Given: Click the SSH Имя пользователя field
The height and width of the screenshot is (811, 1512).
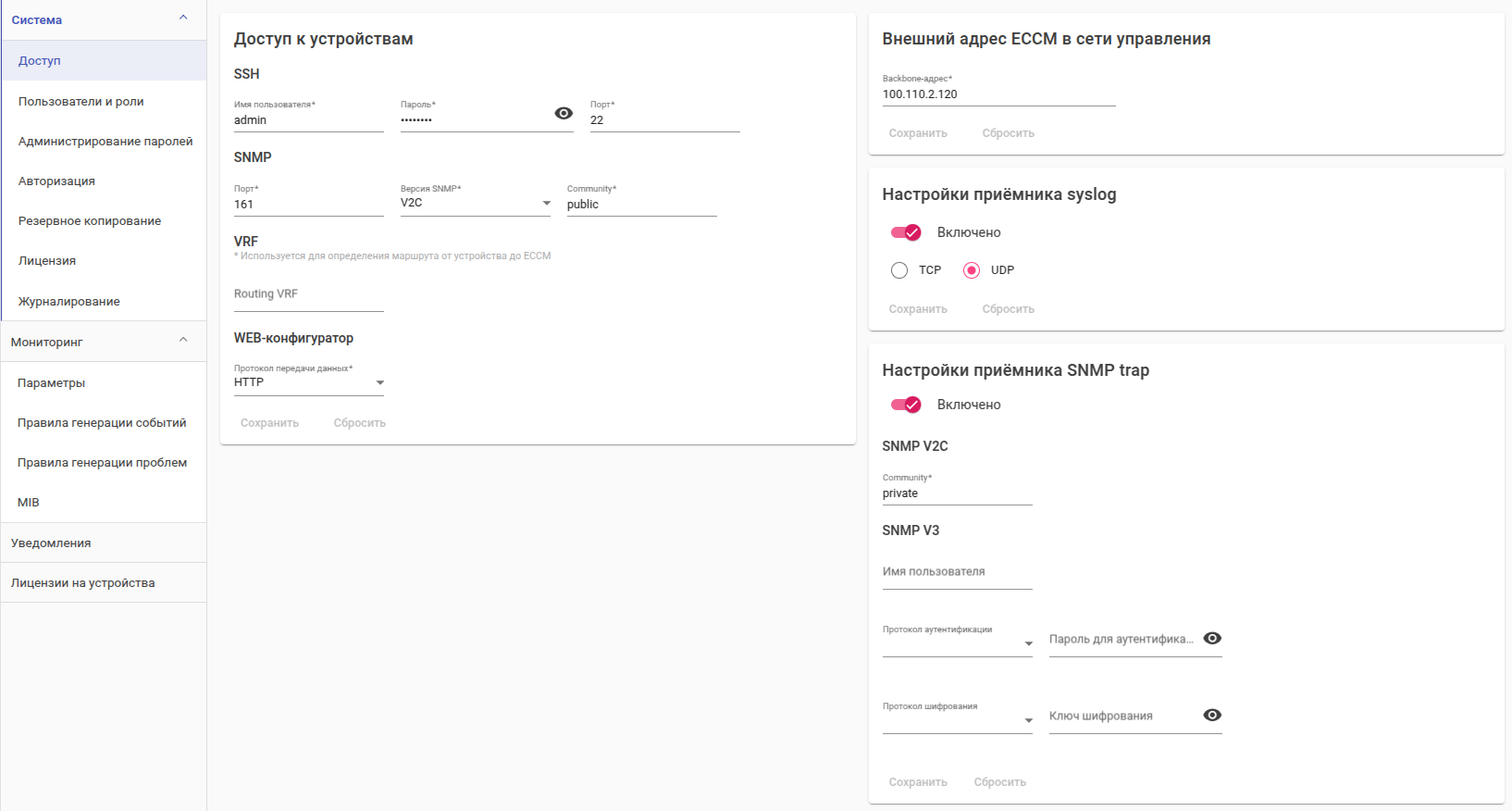Looking at the screenshot, I should [308, 120].
